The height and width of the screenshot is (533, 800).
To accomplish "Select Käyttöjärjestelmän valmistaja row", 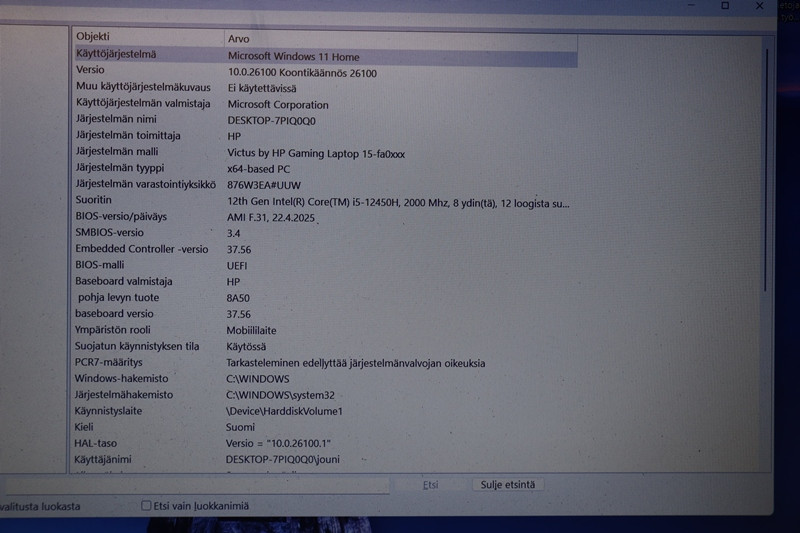I will pyautogui.click(x=326, y=104).
